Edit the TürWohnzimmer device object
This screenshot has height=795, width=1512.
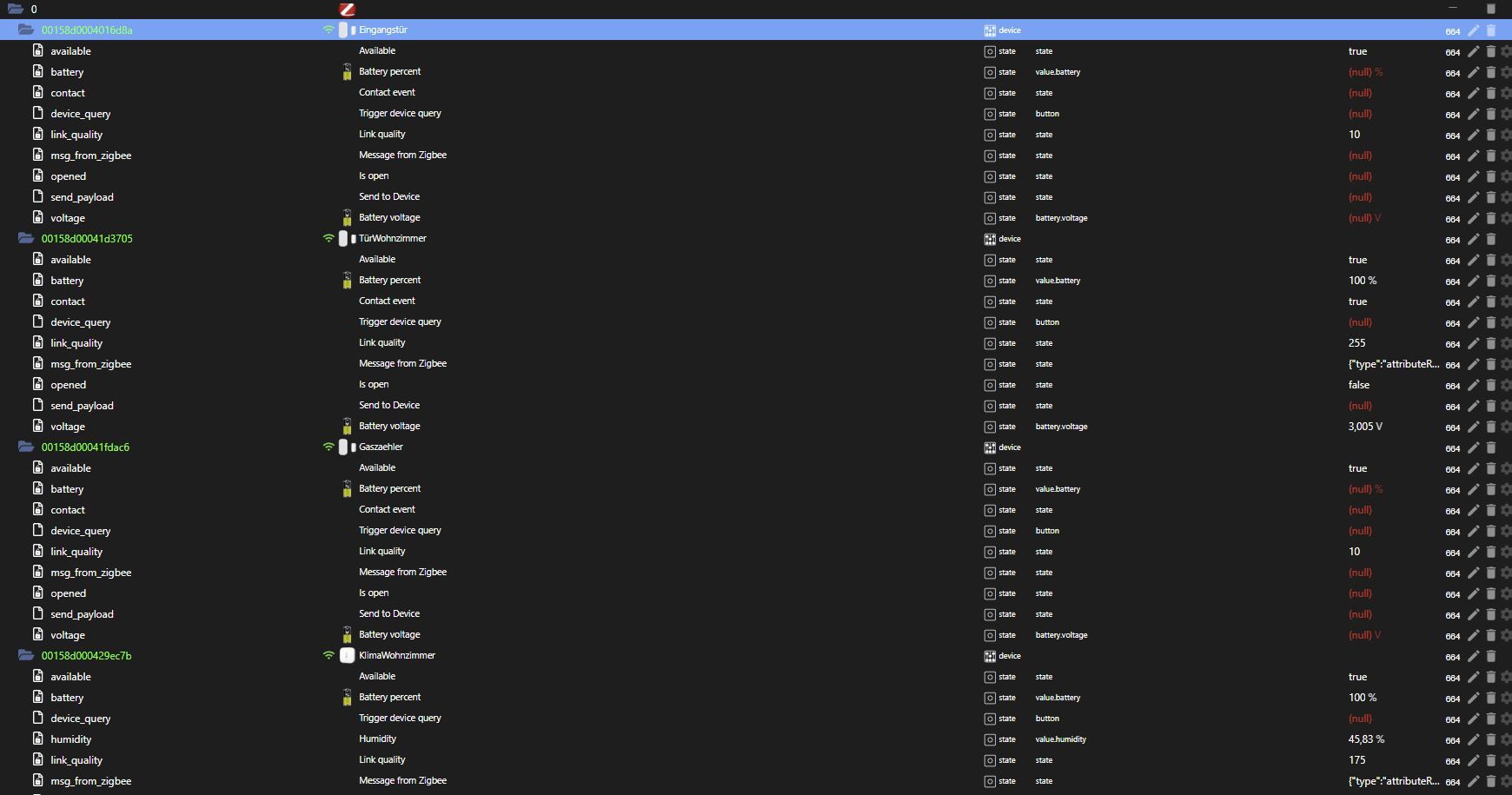(x=1474, y=239)
